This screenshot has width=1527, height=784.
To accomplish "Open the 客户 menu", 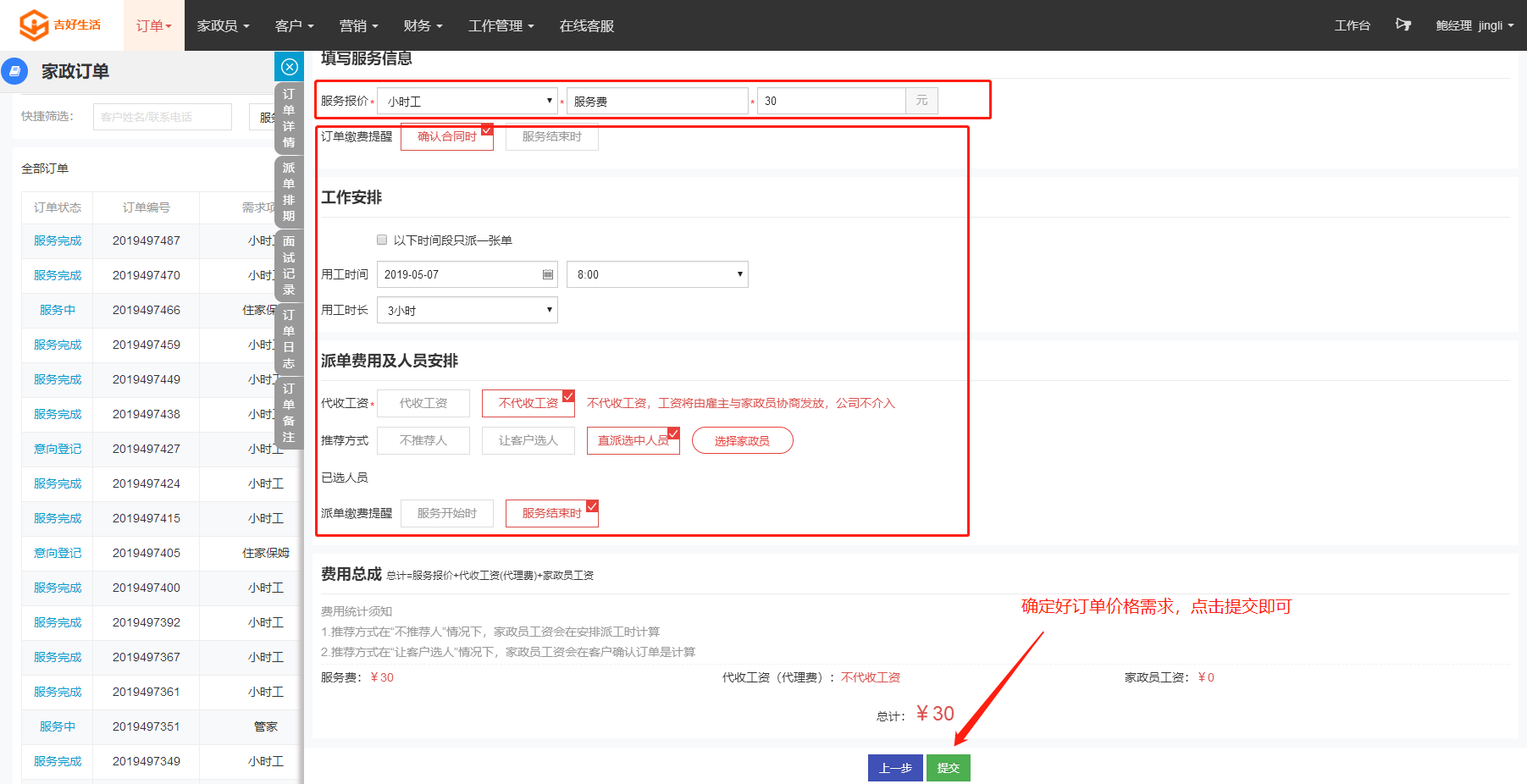I will (x=295, y=25).
